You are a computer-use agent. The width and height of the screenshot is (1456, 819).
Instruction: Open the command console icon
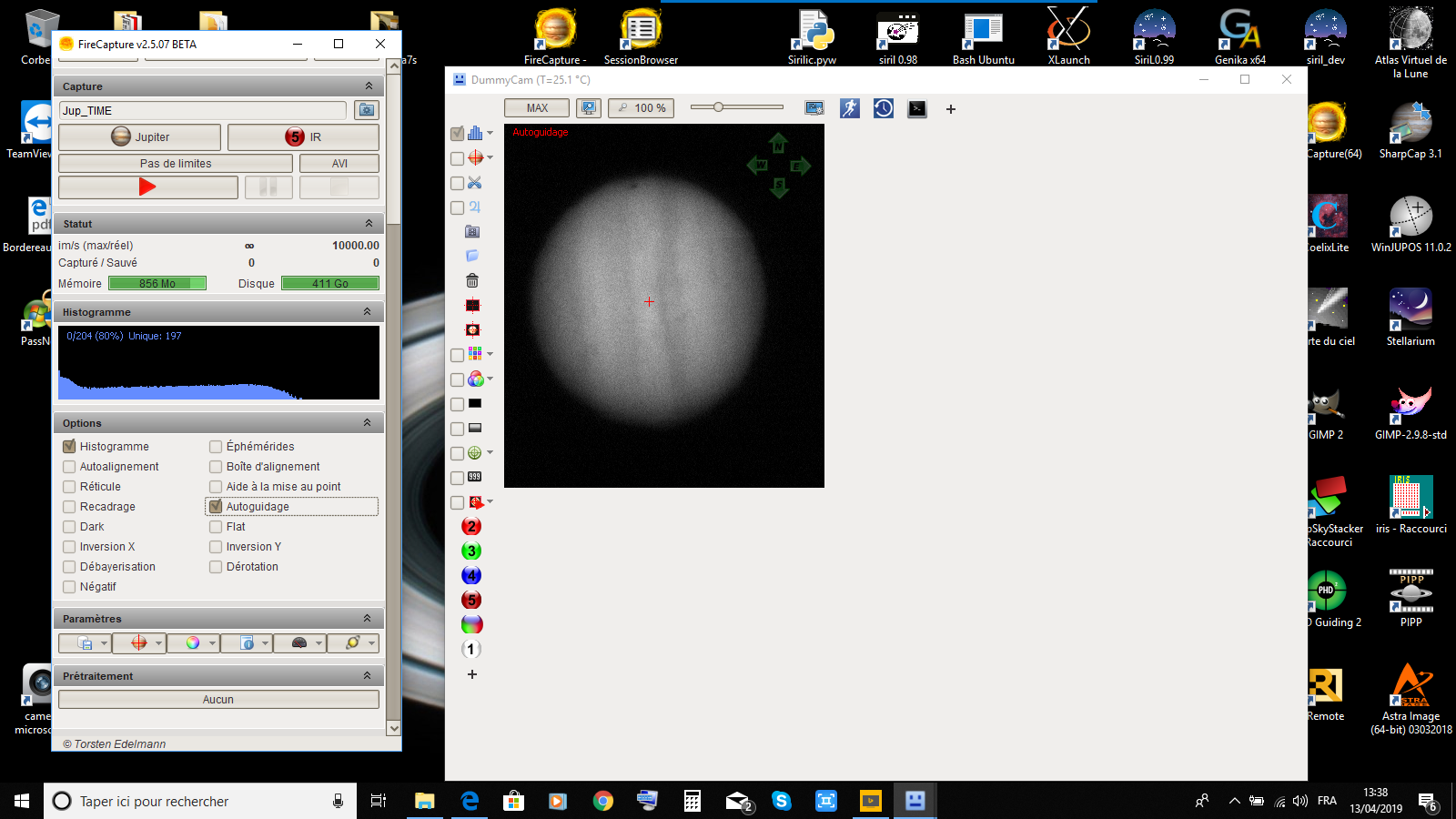pos(917,109)
